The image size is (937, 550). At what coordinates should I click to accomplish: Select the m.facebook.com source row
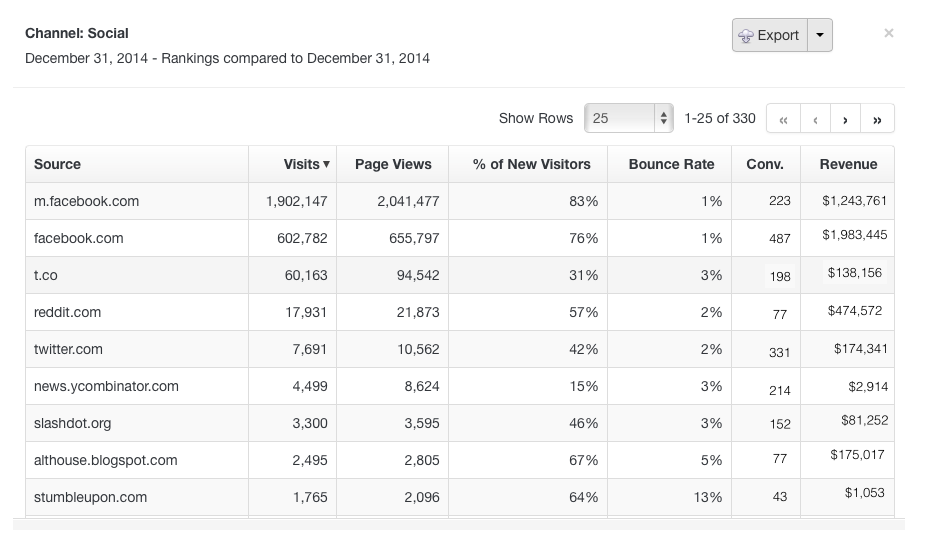coord(86,201)
